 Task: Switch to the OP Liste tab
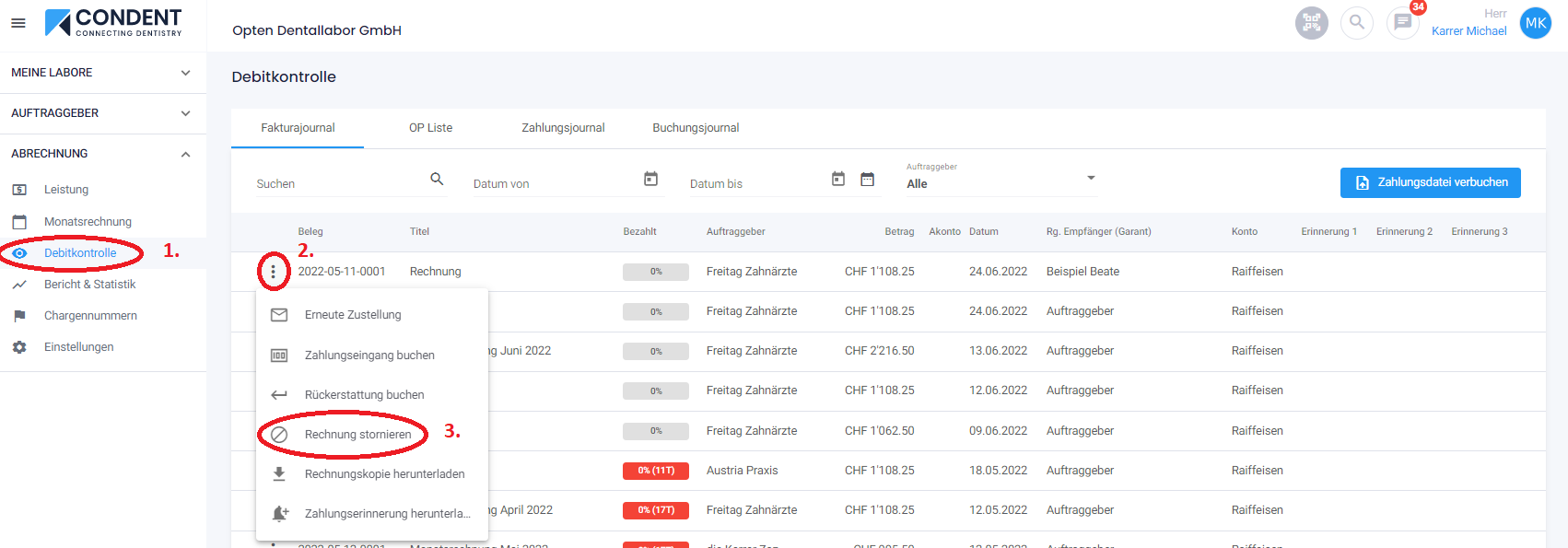coord(430,128)
